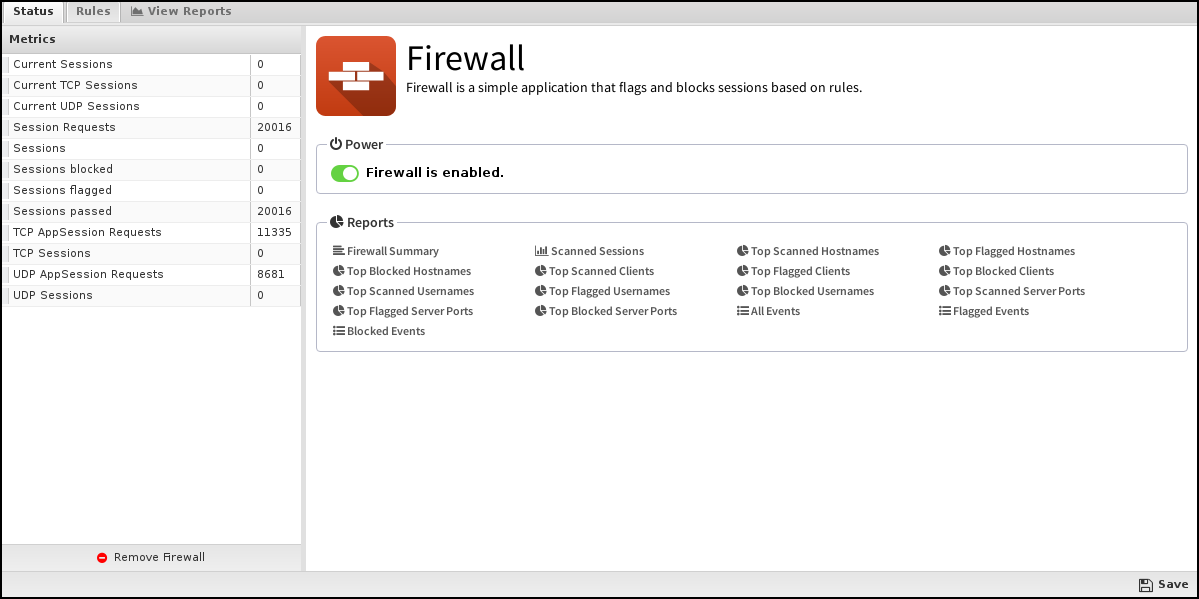The width and height of the screenshot is (1199, 599).
Task: View the Blocked Events report
Action: point(384,331)
